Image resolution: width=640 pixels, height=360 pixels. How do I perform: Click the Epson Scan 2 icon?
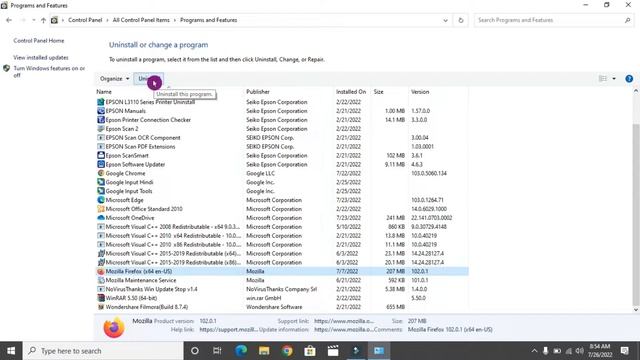click(x=101, y=129)
